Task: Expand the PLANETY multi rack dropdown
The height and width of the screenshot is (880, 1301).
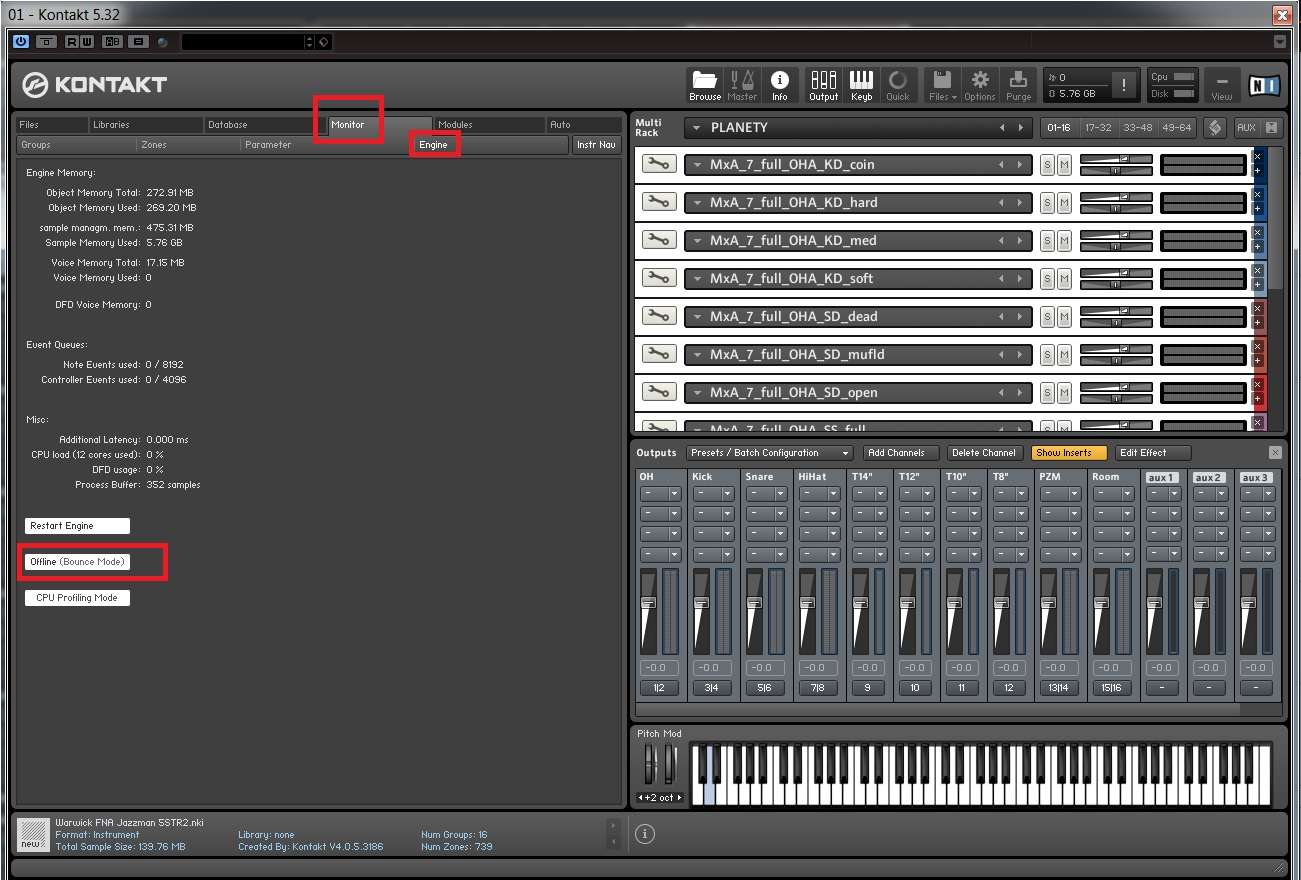Action: 697,128
